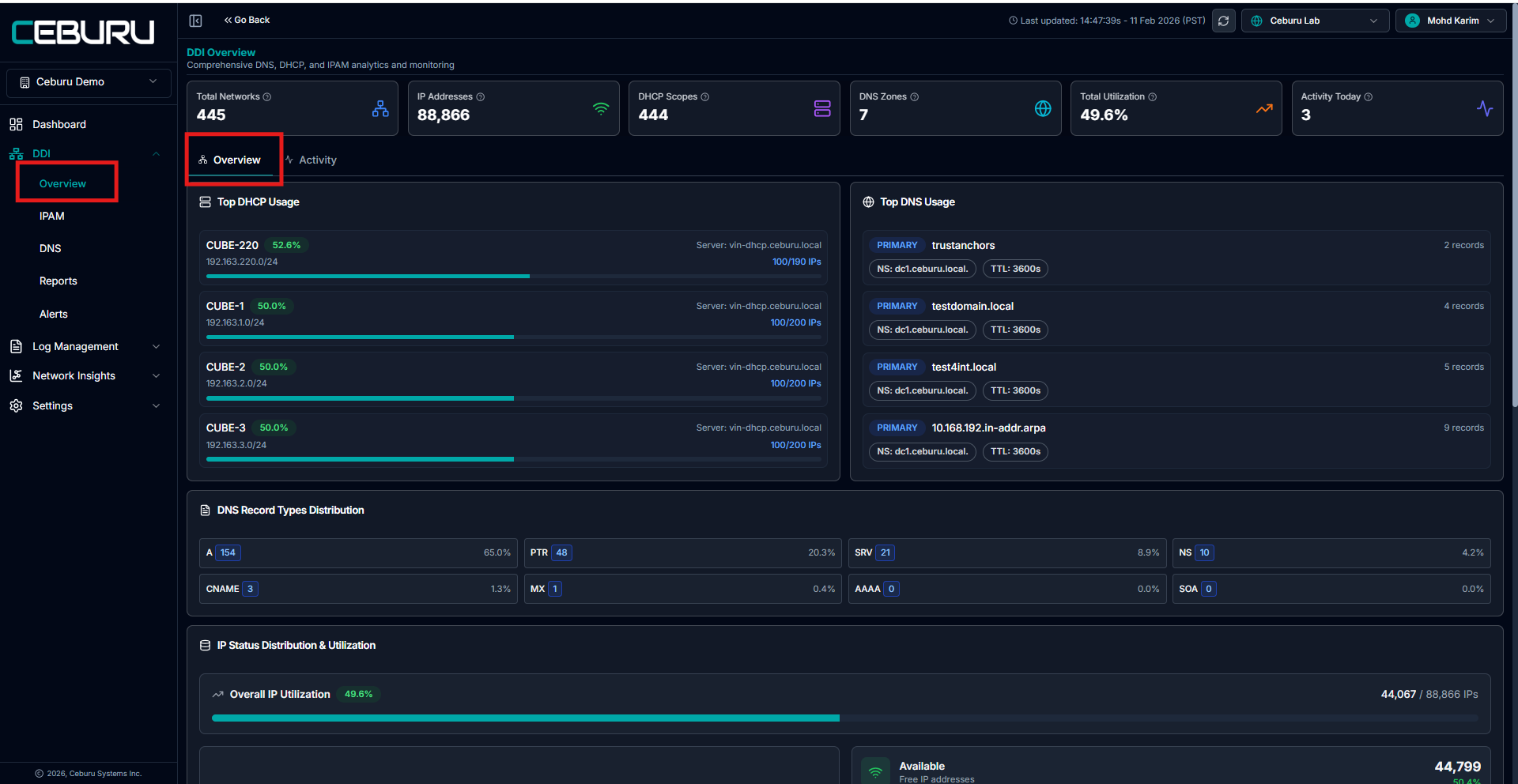
Task: Click the refresh data icon button
Action: coord(1223,21)
